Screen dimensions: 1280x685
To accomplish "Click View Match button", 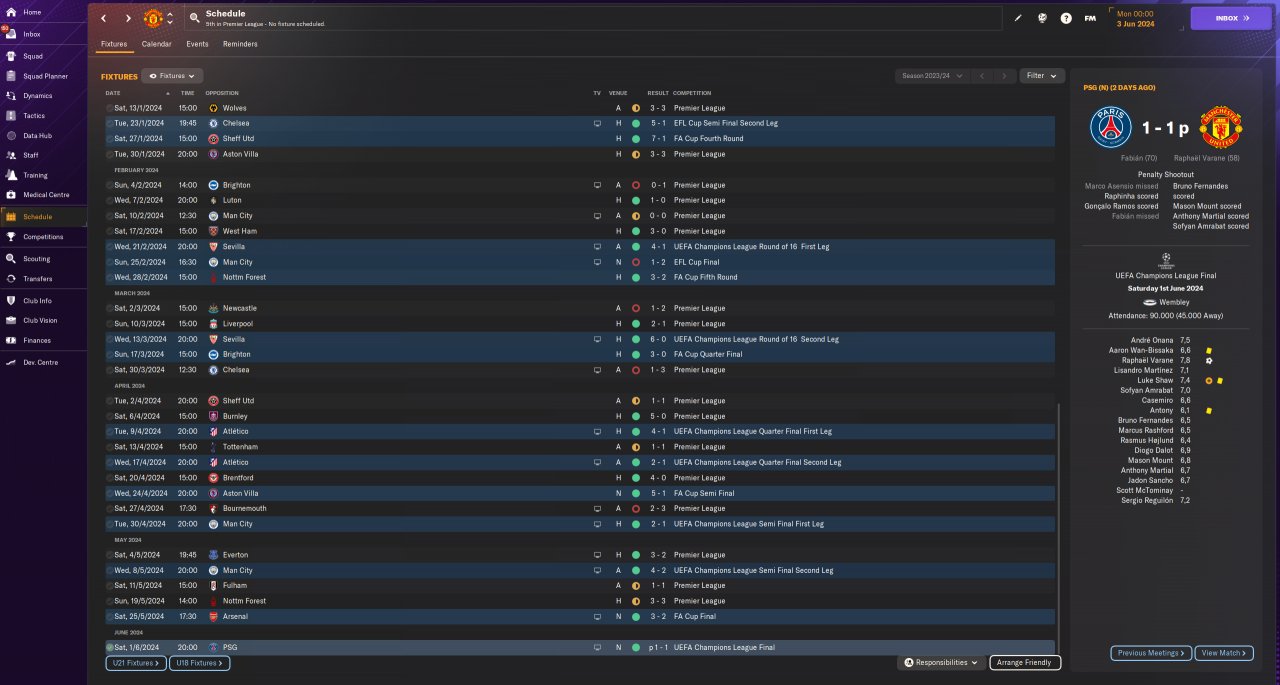I will (1224, 653).
